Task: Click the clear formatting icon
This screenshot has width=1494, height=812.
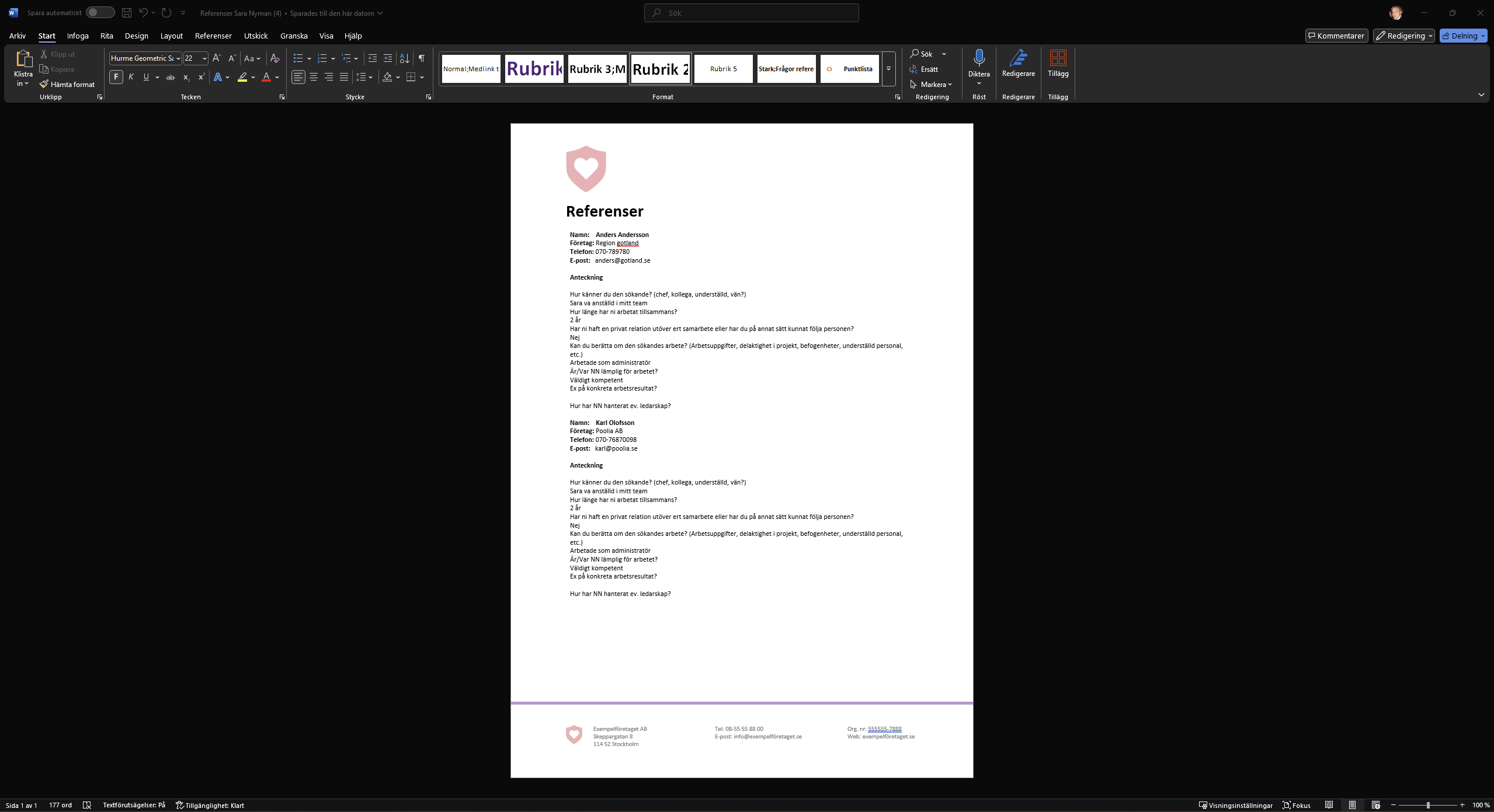Action: pos(275,58)
